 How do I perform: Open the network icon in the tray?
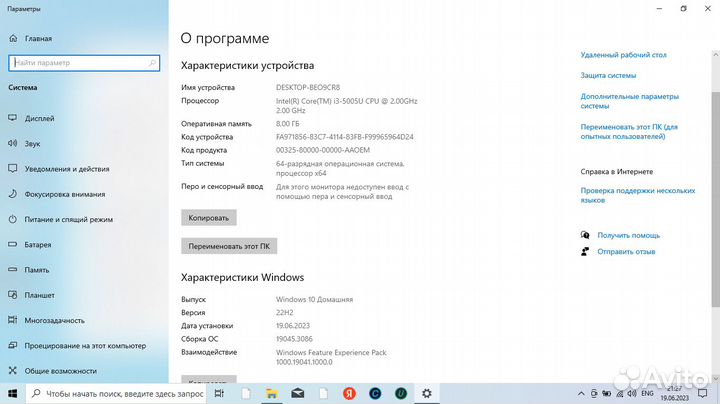619,393
